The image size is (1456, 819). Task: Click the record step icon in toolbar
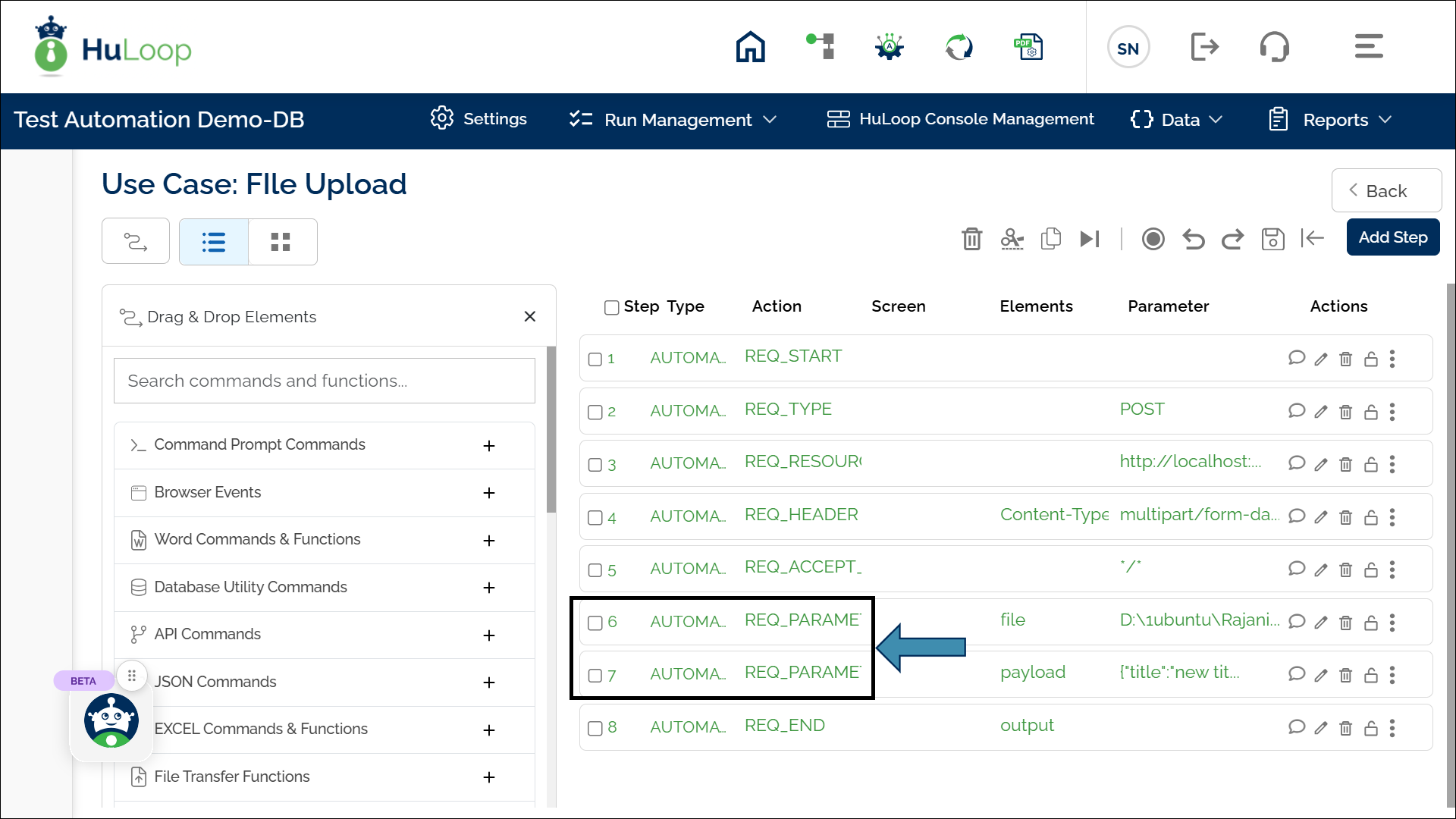coord(1153,239)
